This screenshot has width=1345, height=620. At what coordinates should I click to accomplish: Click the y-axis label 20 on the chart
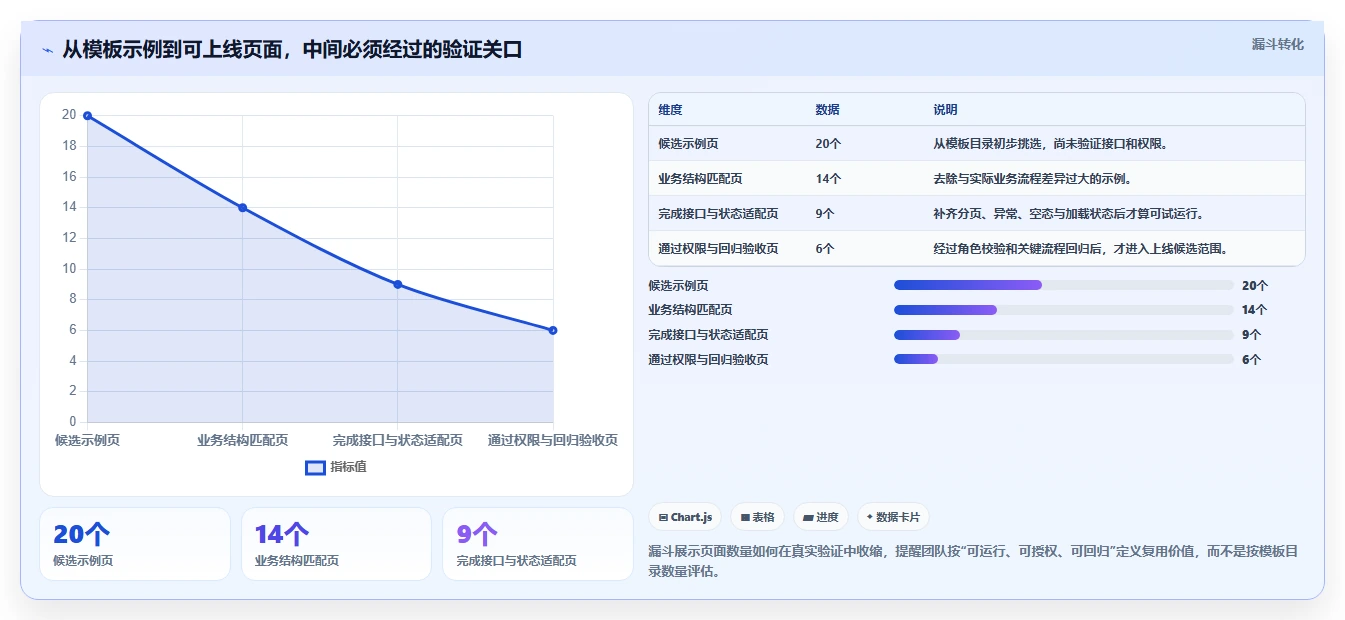69,115
